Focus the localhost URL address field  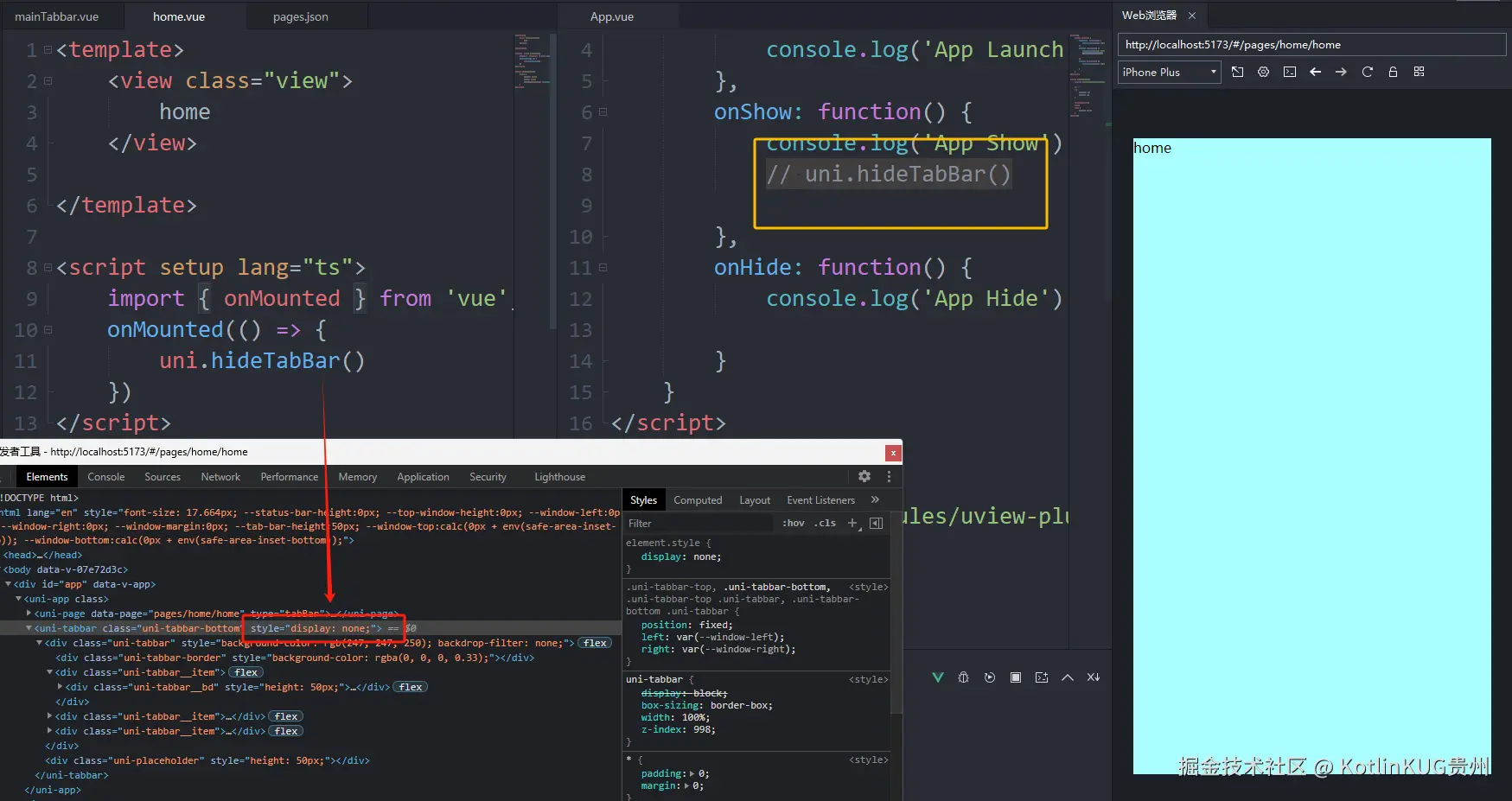pos(1311,45)
